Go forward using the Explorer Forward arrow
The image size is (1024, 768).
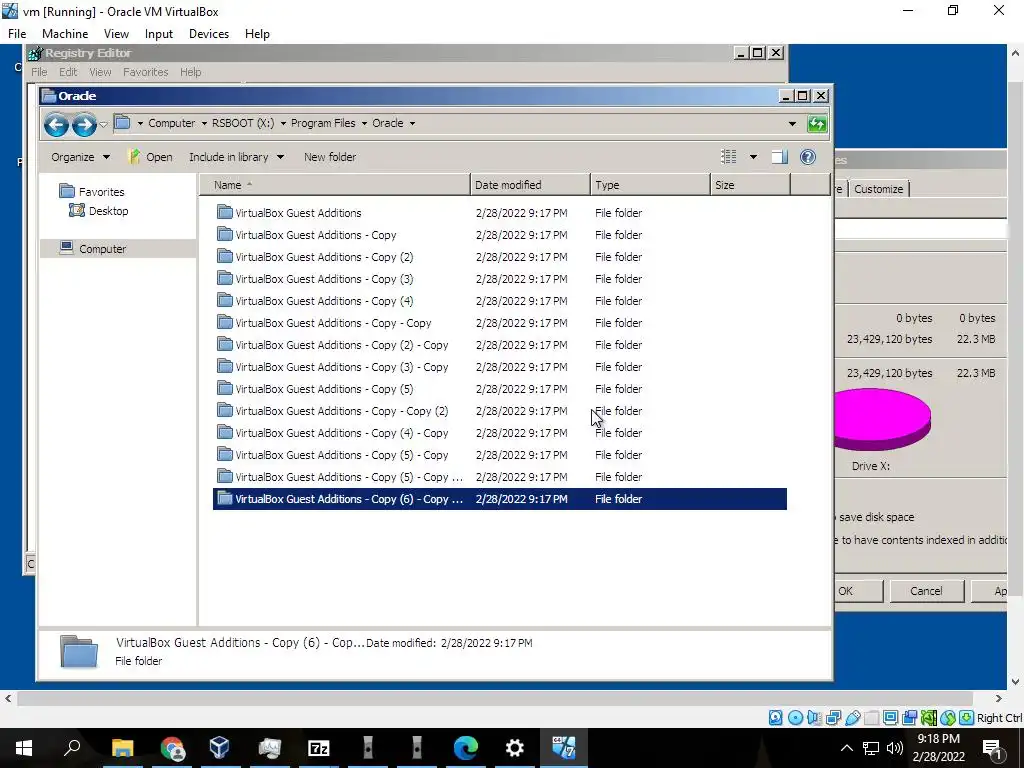[84, 124]
